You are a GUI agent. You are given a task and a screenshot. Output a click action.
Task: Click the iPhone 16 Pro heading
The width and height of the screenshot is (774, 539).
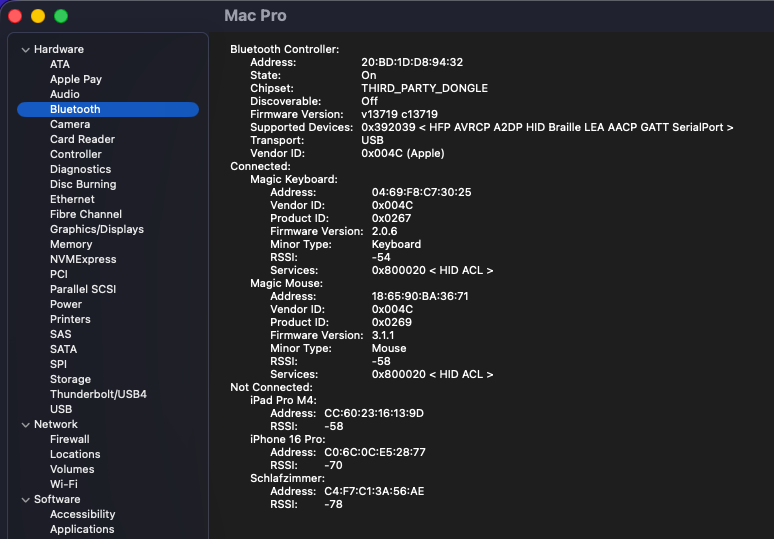click(x=288, y=439)
